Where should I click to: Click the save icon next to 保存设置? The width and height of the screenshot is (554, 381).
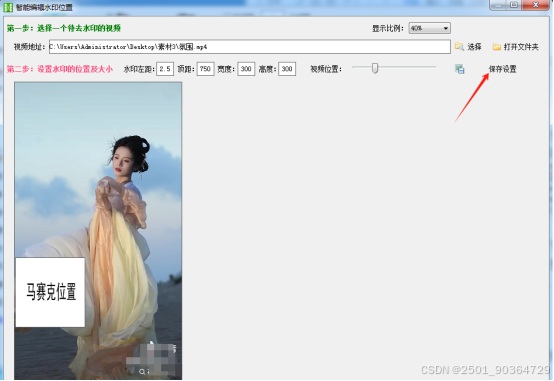[460, 69]
